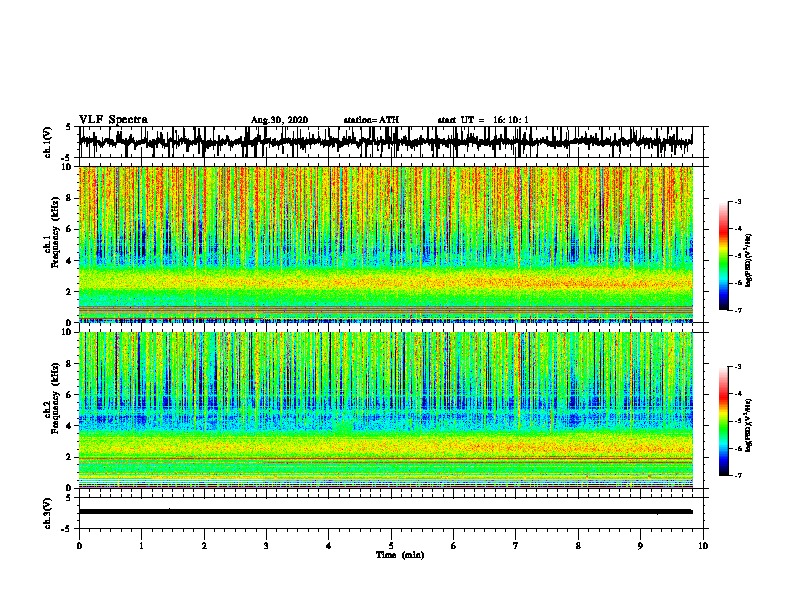Click the "station= ATH" header label
Screen dimensions: 792x612
coord(371,120)
